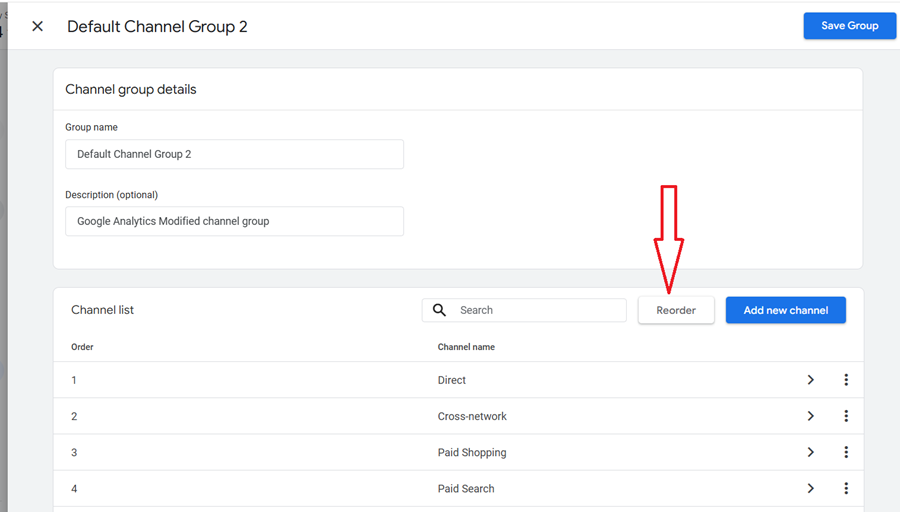Close the Default Channel Group 2 panel
900x512 pixels.
[37, 26]
